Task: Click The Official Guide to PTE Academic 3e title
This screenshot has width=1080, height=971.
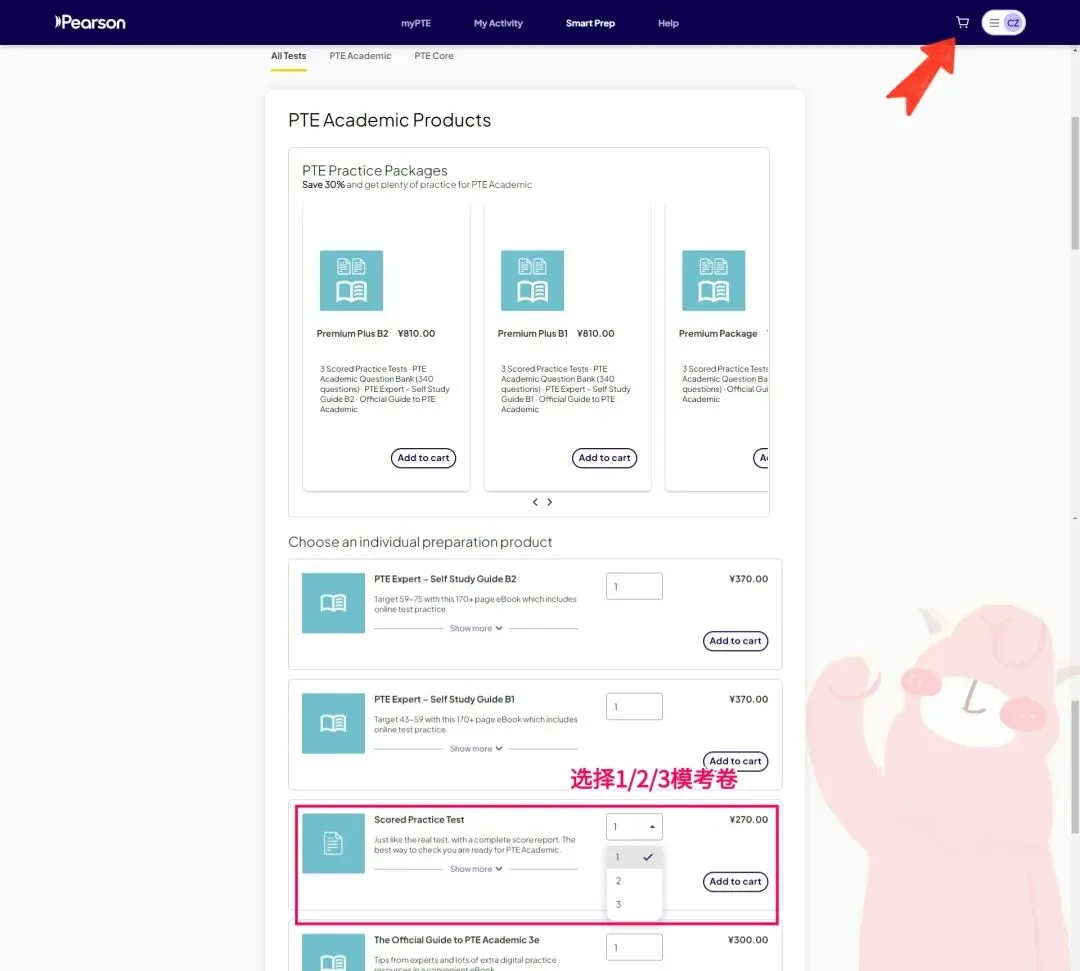Action: (457, 940)
